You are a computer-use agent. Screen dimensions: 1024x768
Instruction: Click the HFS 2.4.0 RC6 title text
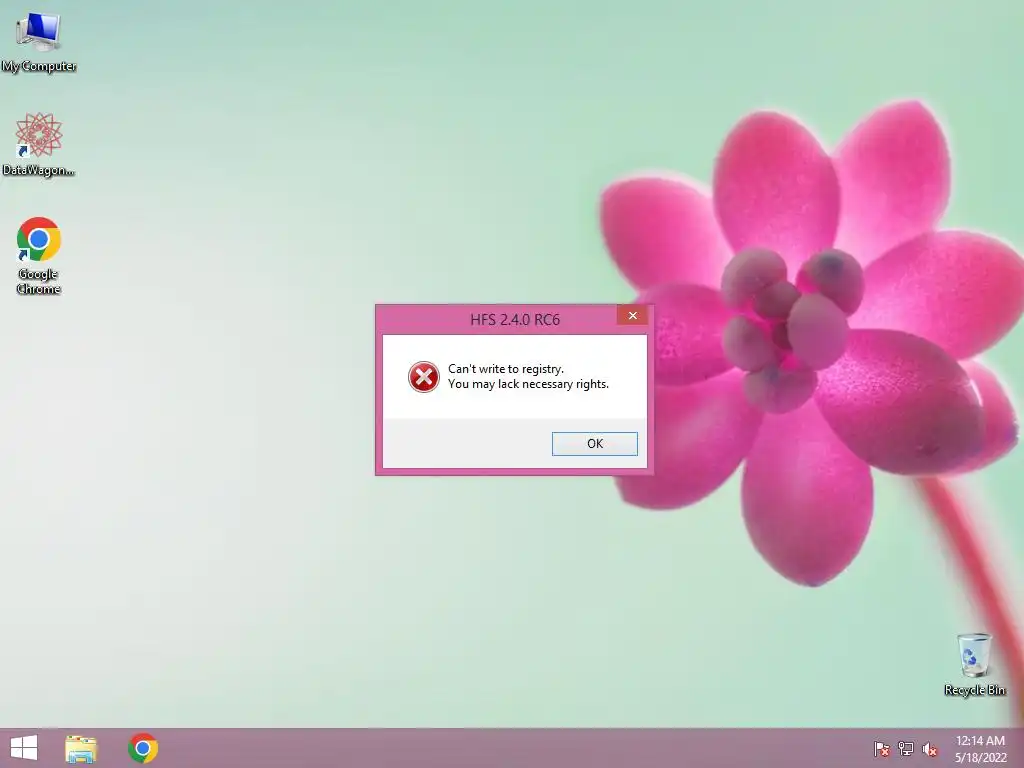pyautogui.click(x=515, y=319)
